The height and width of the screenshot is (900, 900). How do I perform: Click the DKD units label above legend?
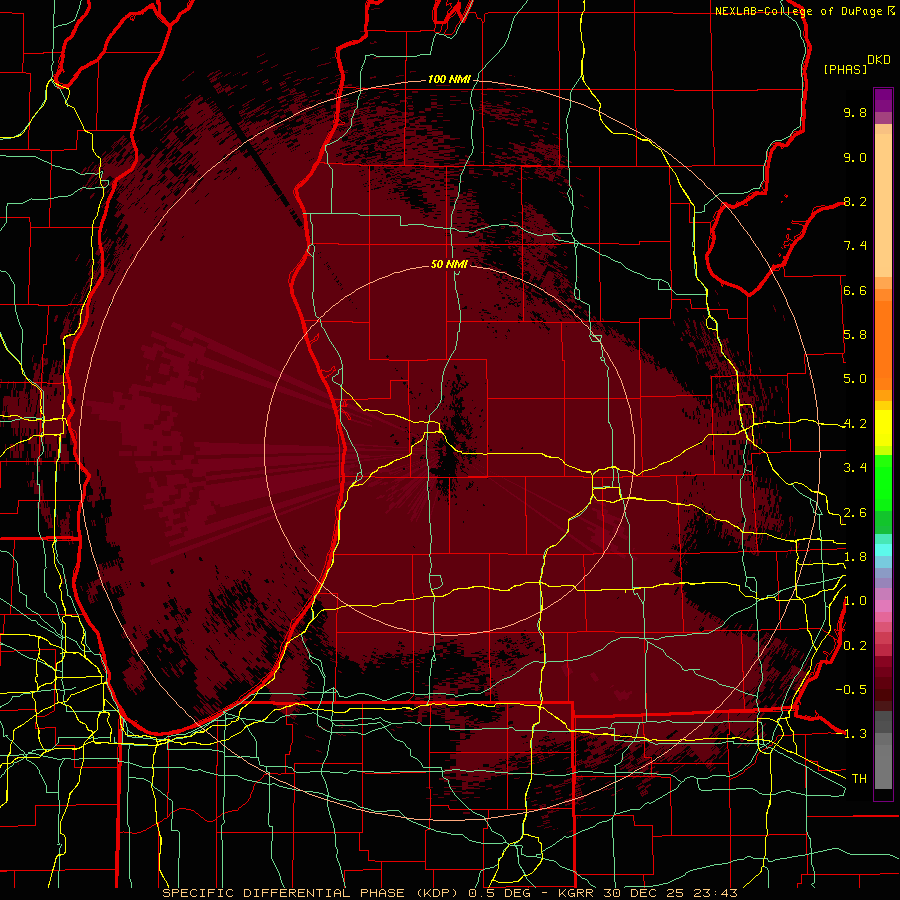tap(879, 60)
